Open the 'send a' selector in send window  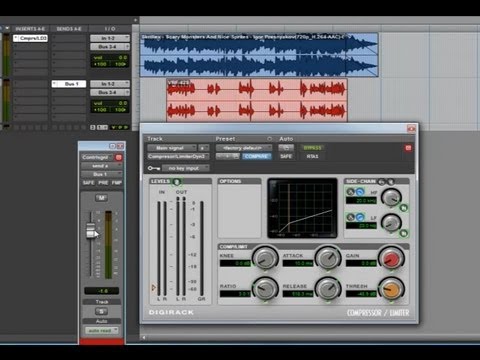(x=101, y=166)
